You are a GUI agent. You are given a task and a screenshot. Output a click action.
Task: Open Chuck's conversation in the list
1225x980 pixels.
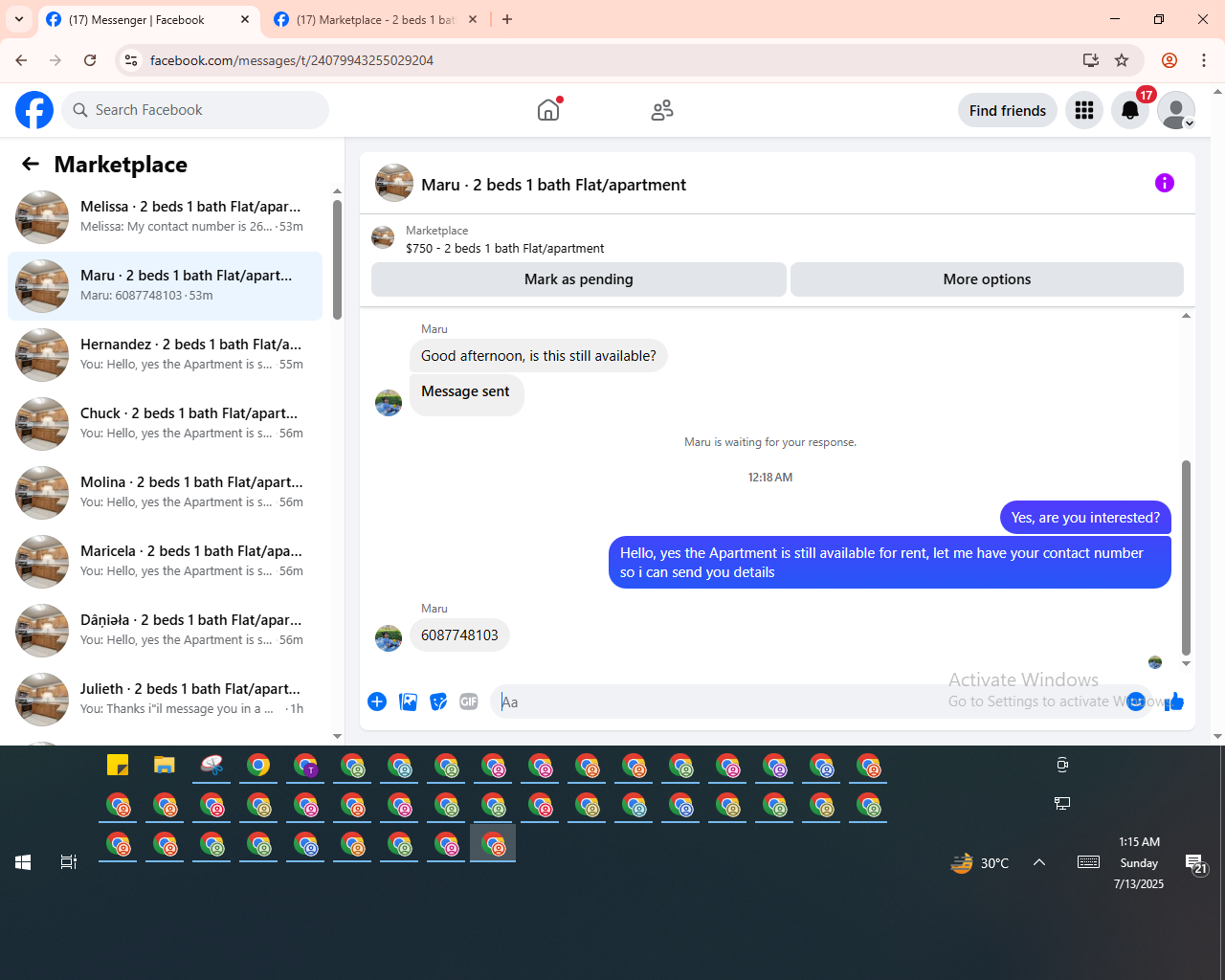pos(165,424)
